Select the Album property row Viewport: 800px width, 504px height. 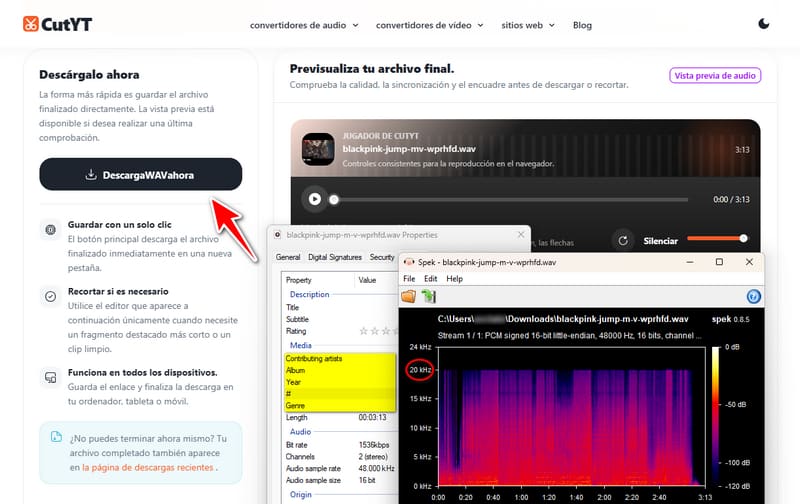click(340, 370)
